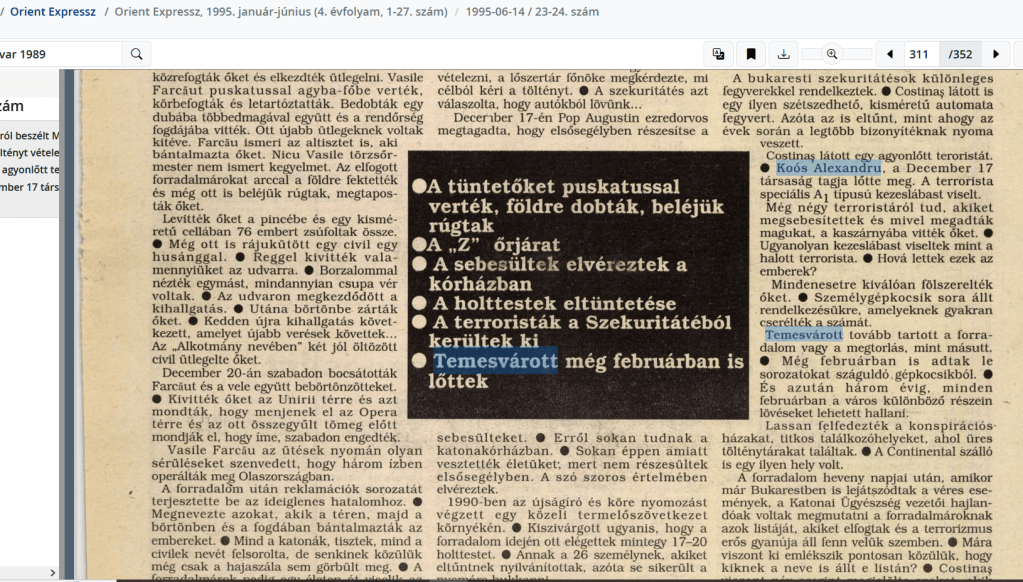Screen dimensions: 1023x582
Task: Click the magnifier zoom-in icon
Action: click(832, 54)
